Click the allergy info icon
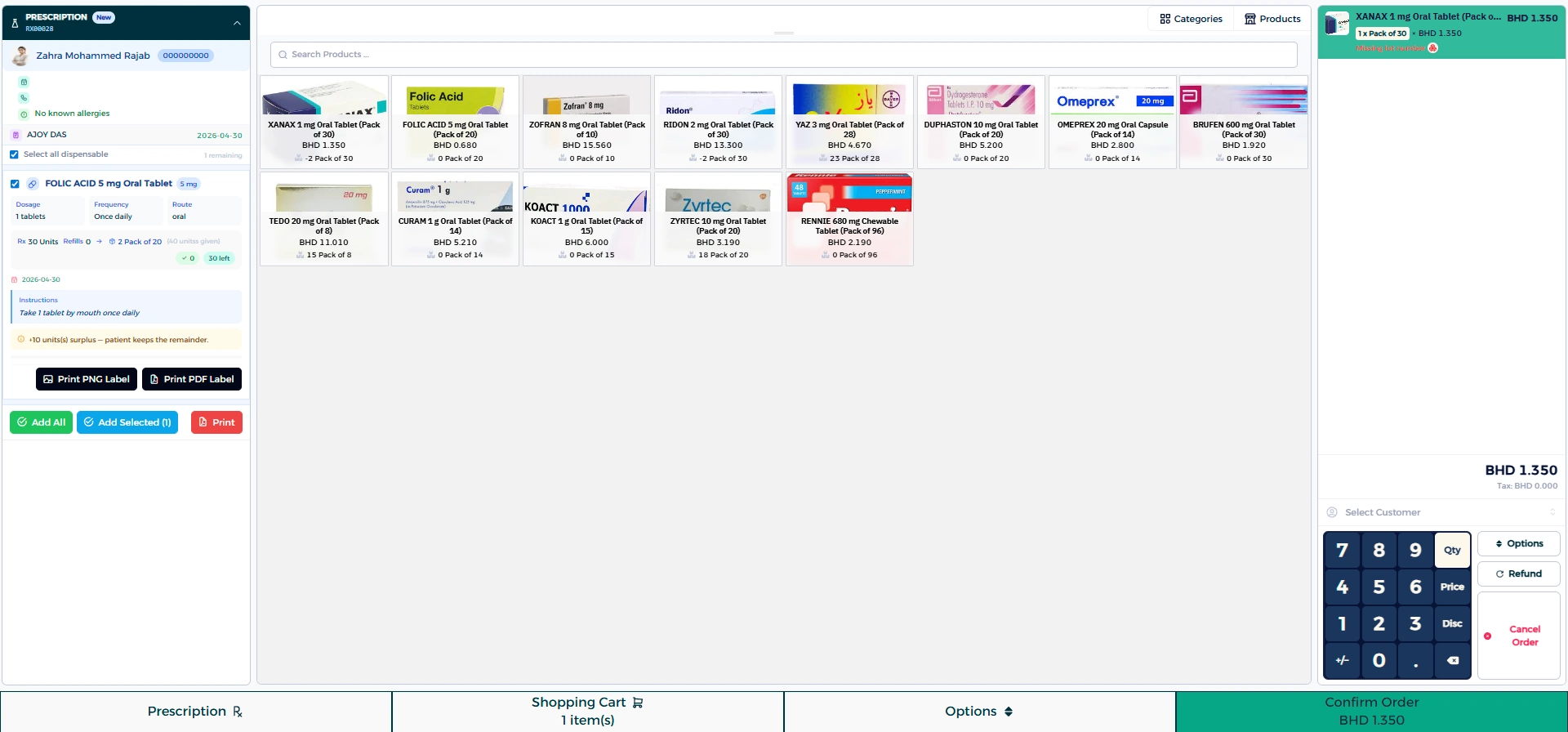This screenshot has width=1568, height=732. (24, 114)
